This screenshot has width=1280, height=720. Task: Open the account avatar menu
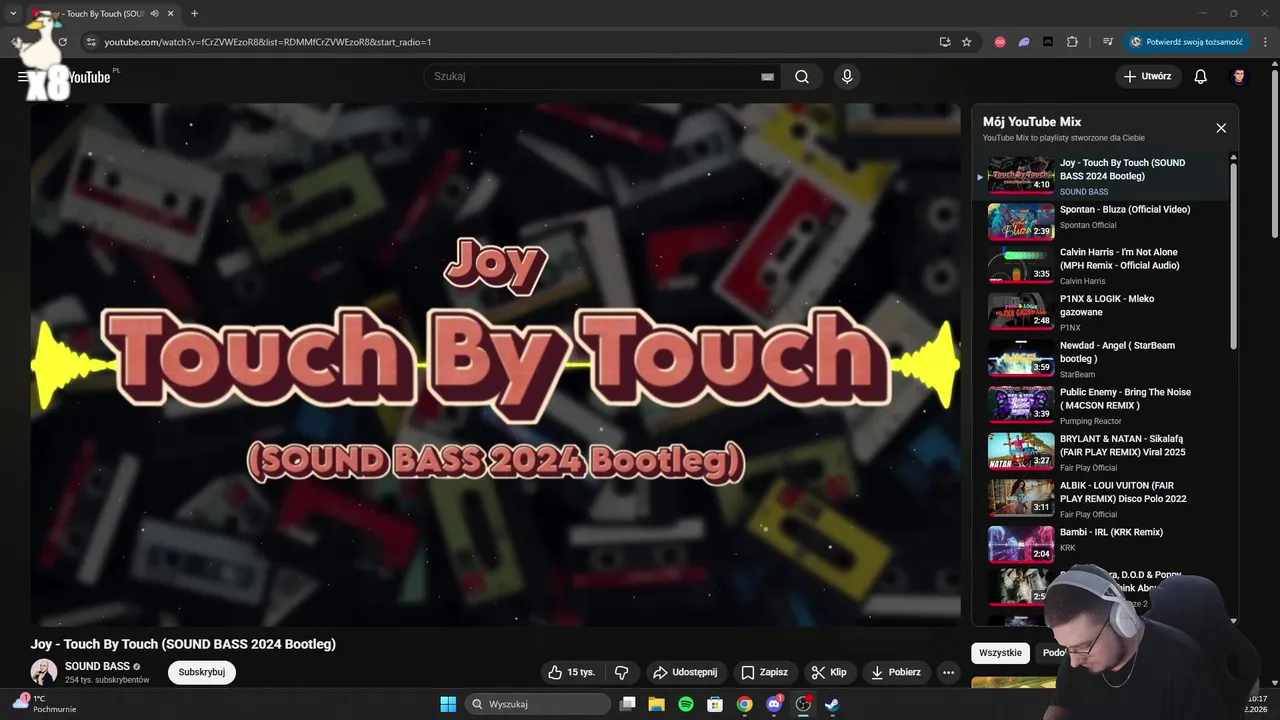1239,76
